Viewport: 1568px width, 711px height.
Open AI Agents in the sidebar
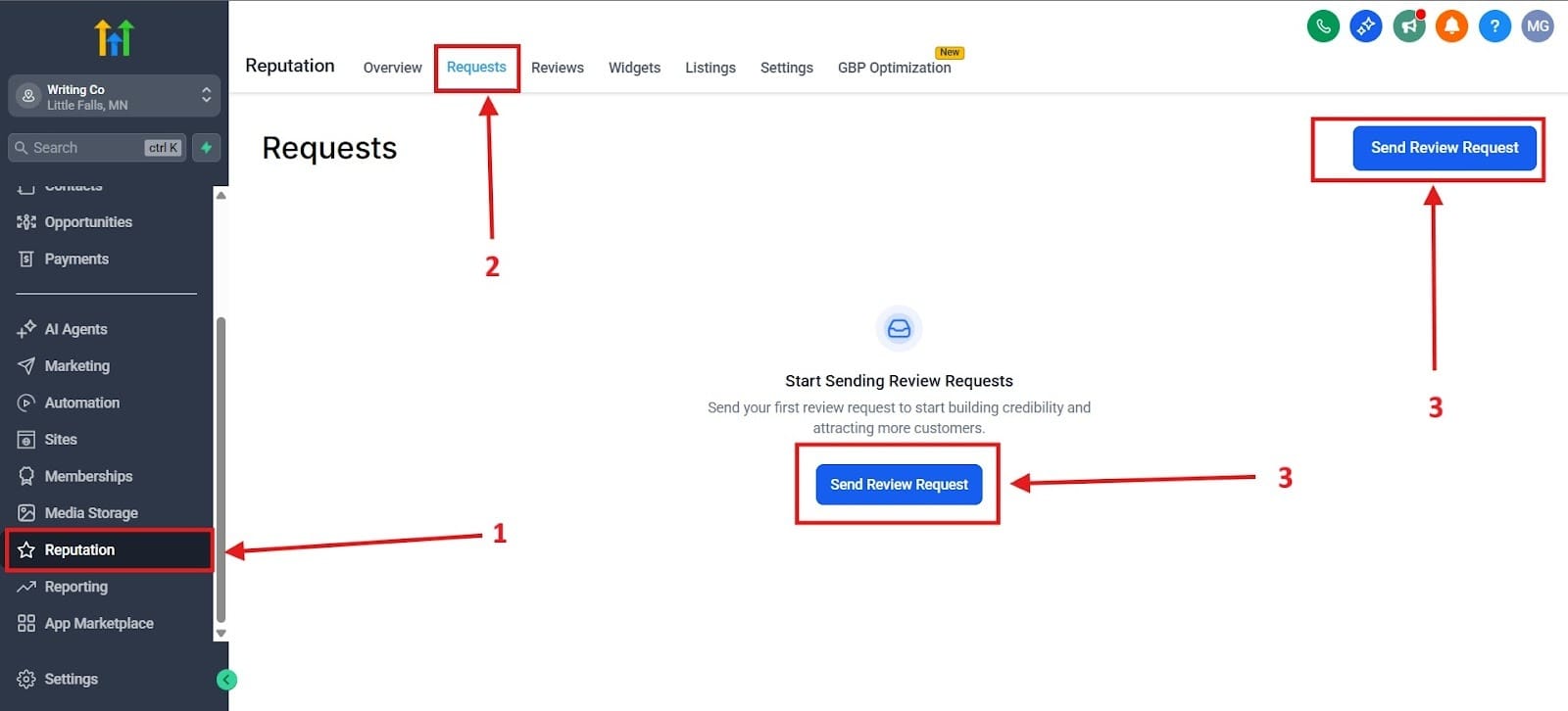tap(75, 329)
